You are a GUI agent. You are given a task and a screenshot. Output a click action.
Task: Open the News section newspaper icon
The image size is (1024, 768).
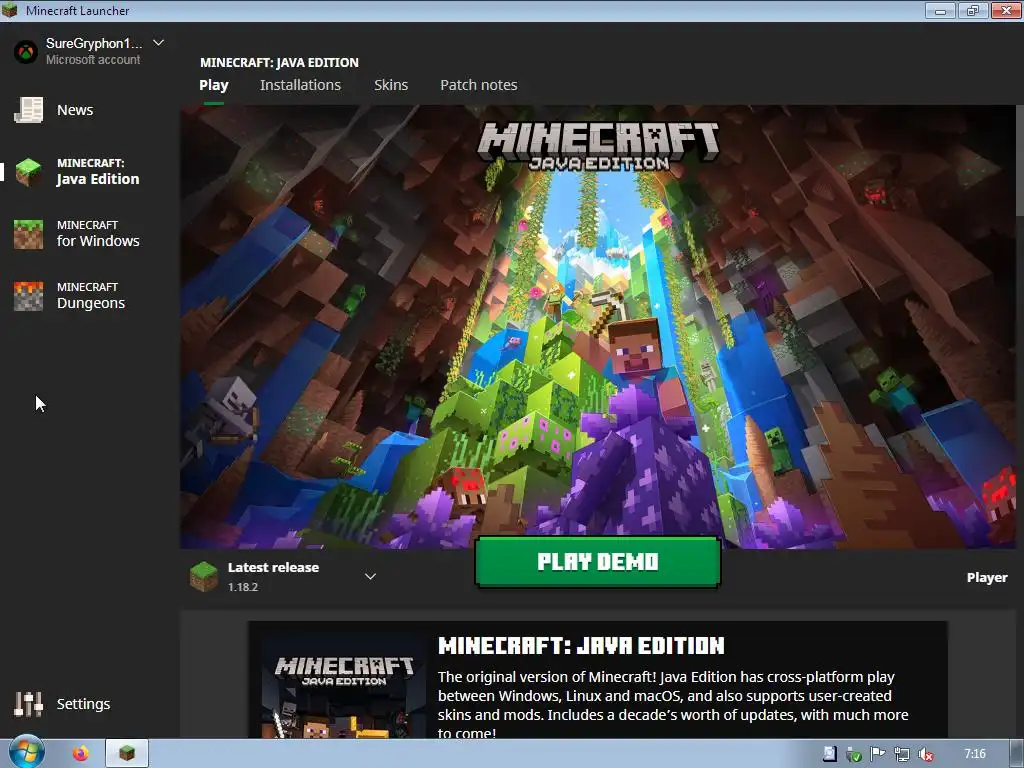(x=29, y=110)
